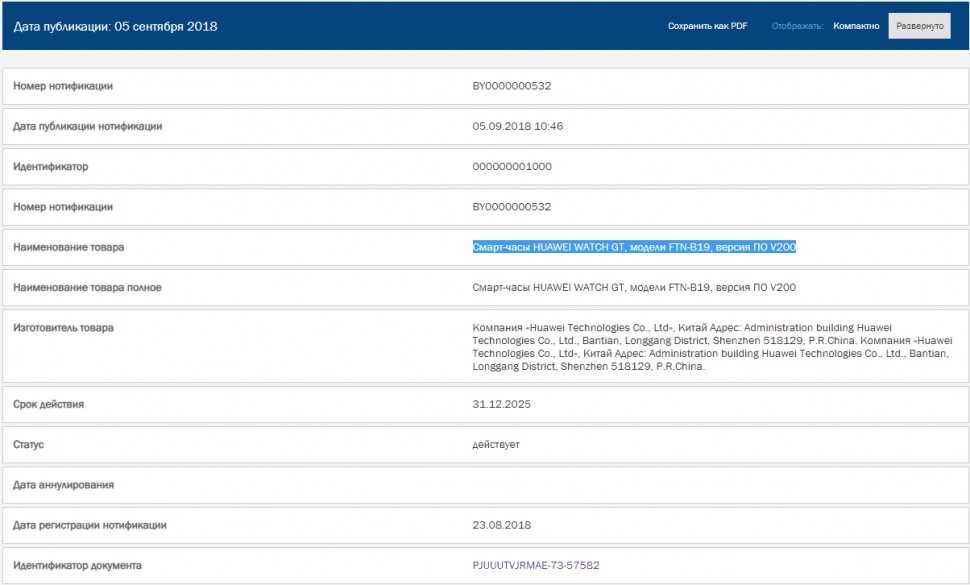This screenshot has height=585, width=970.
Task: Click the Сохранить как PDF link
Action: pos(707,26)
